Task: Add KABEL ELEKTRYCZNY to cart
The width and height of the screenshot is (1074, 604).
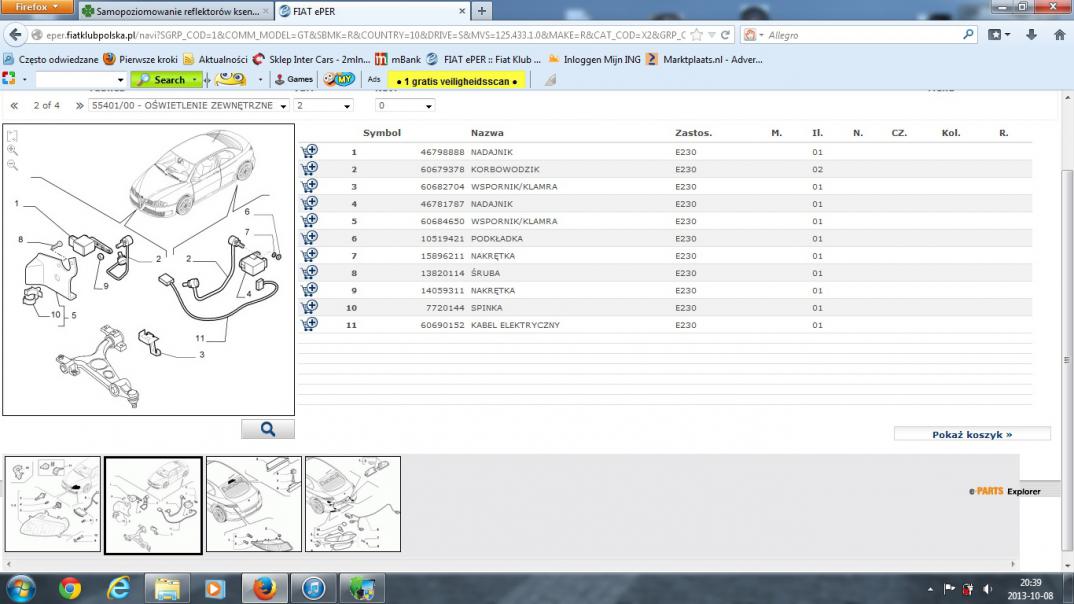Action: 310,325
